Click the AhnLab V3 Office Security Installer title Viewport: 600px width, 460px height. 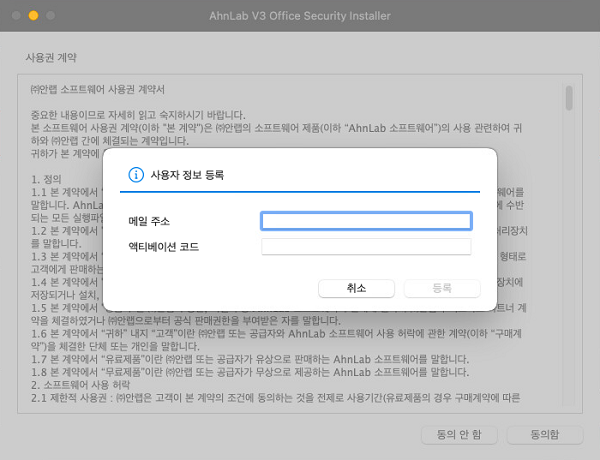(300, 16)
